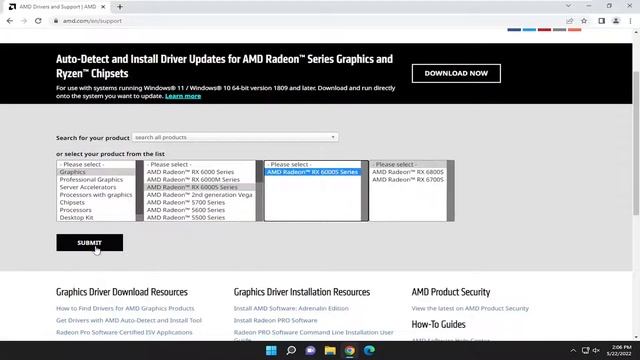The image size is (640, 360).
Task: Click the DOWNLOAD NOW button
Action: pyautogui.click(x=456, y=73)
